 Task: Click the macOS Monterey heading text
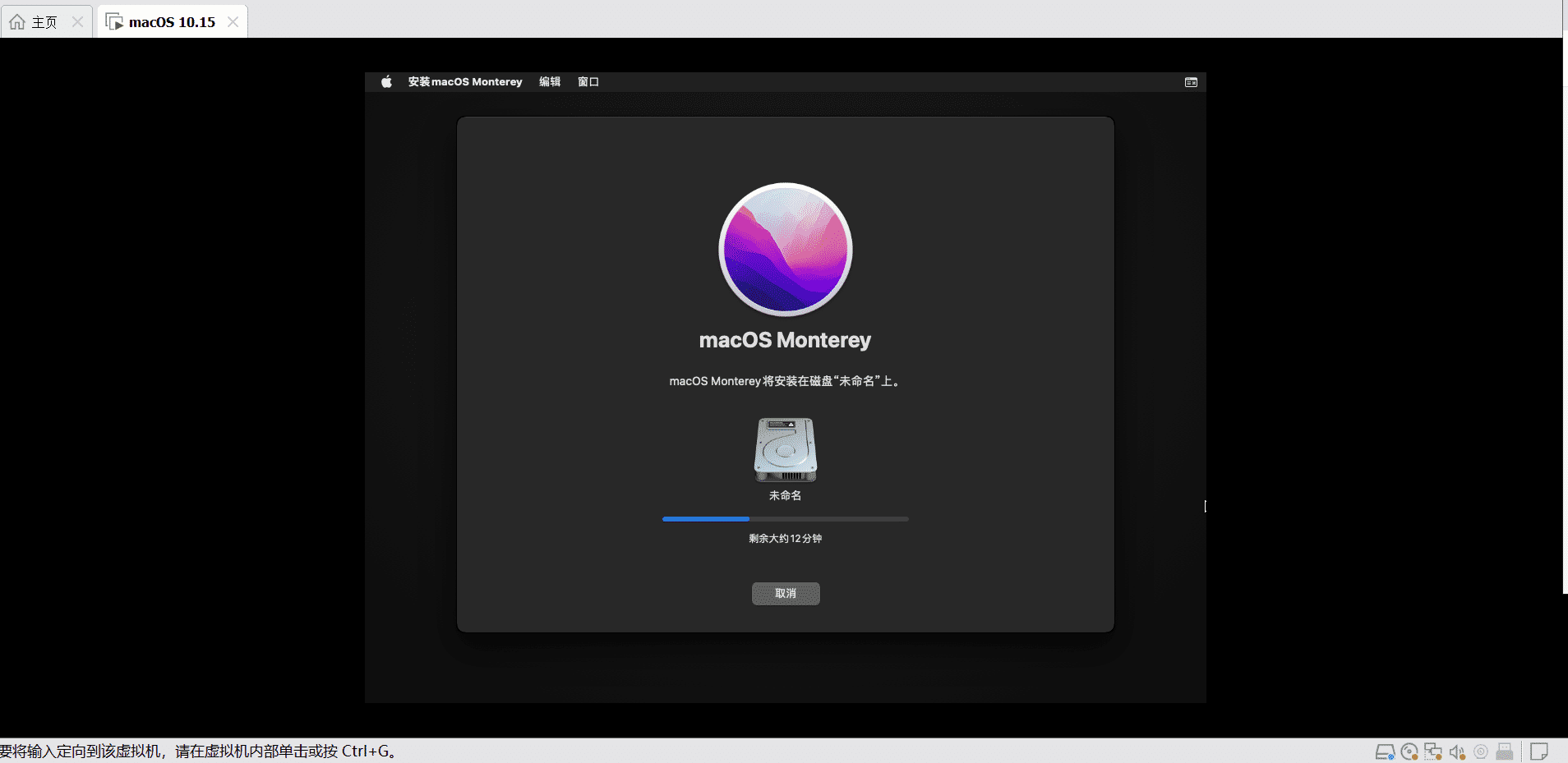[785, 340]
